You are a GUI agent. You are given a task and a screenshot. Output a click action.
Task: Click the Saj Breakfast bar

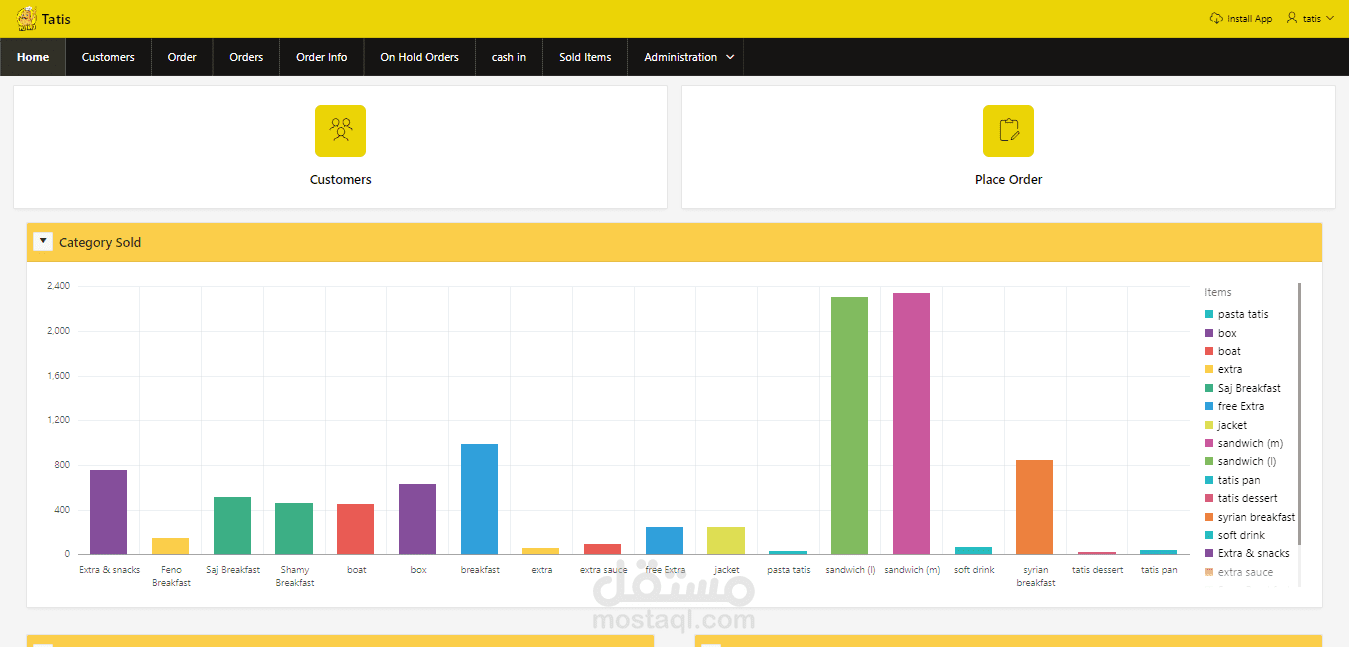click(232, 525)
